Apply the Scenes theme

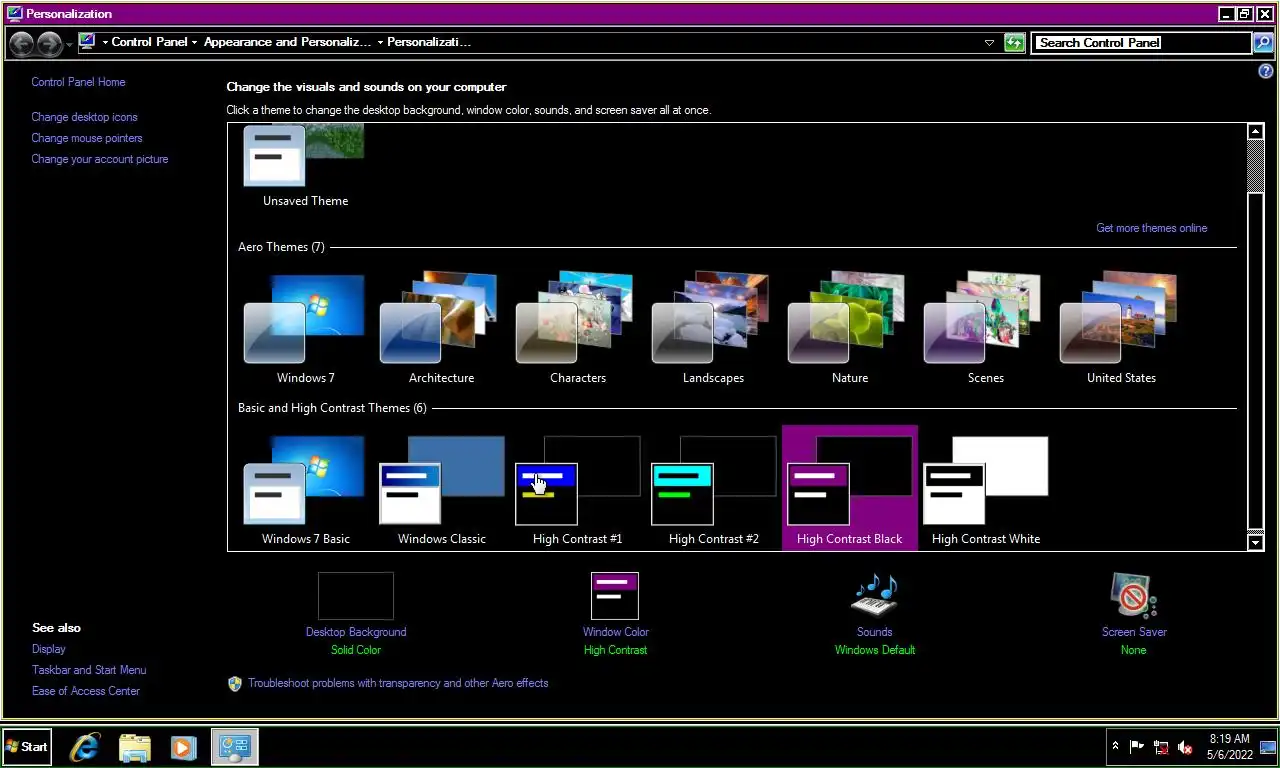pos(985,328)
